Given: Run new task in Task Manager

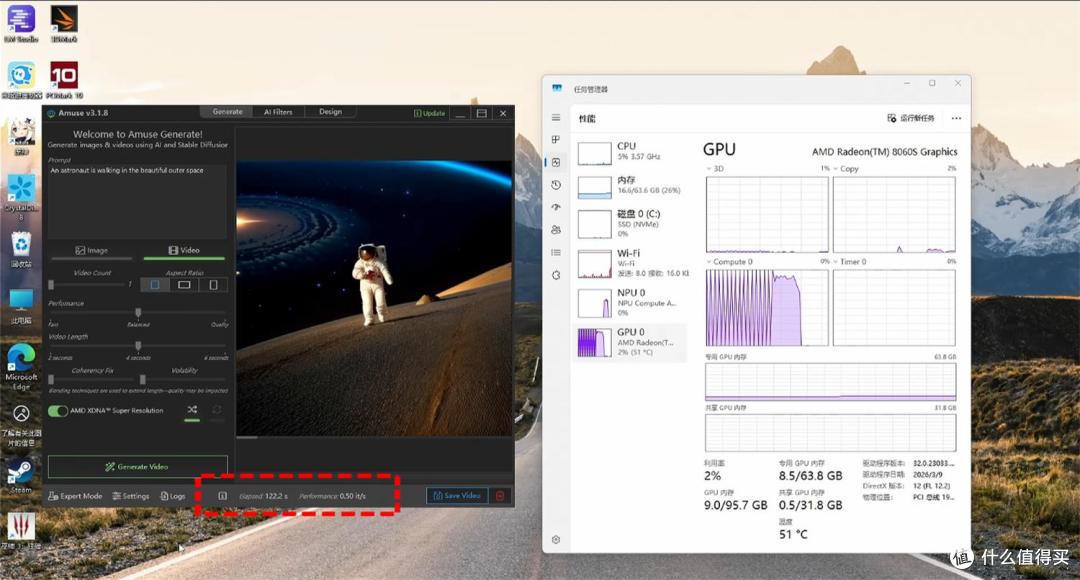Looking at the screenshot, I should tap(911, 118).
